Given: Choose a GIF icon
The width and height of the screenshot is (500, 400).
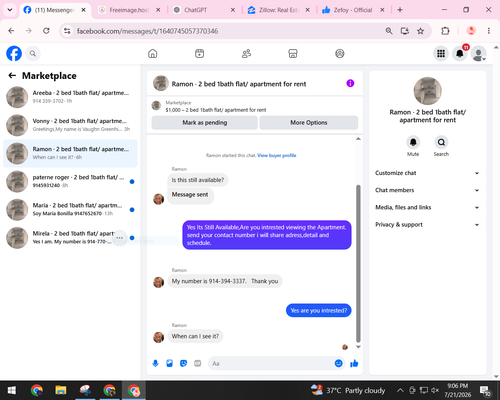Looking at the screenshot, I should (x=198, y=363).
